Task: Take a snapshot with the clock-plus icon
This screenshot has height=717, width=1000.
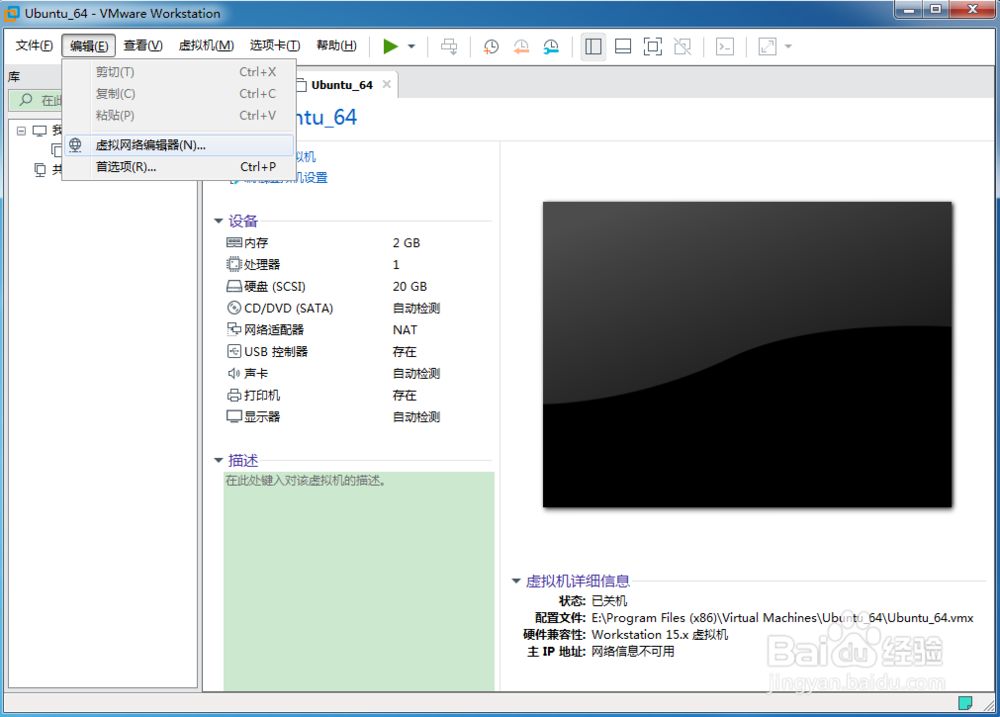Action: click(x=490, y=46)
